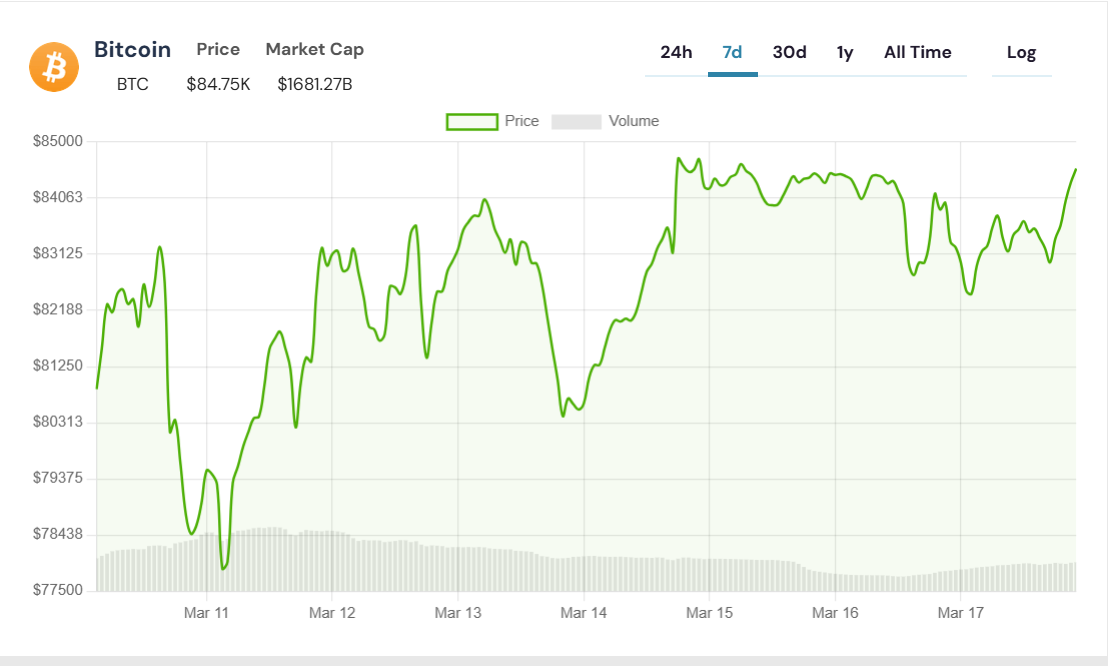Switch to the 24h time range

coord(676,52)
